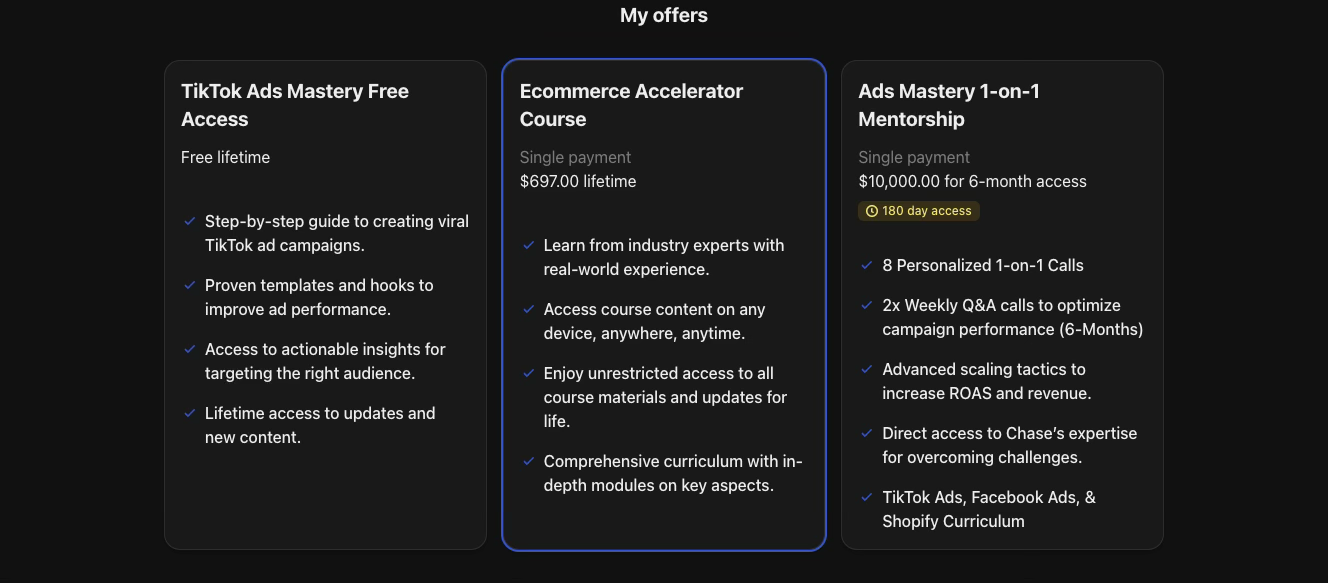1328x583 pixels.
Task: Click the checkmark beside Learn from industry experts
Action: click(528, 244)
